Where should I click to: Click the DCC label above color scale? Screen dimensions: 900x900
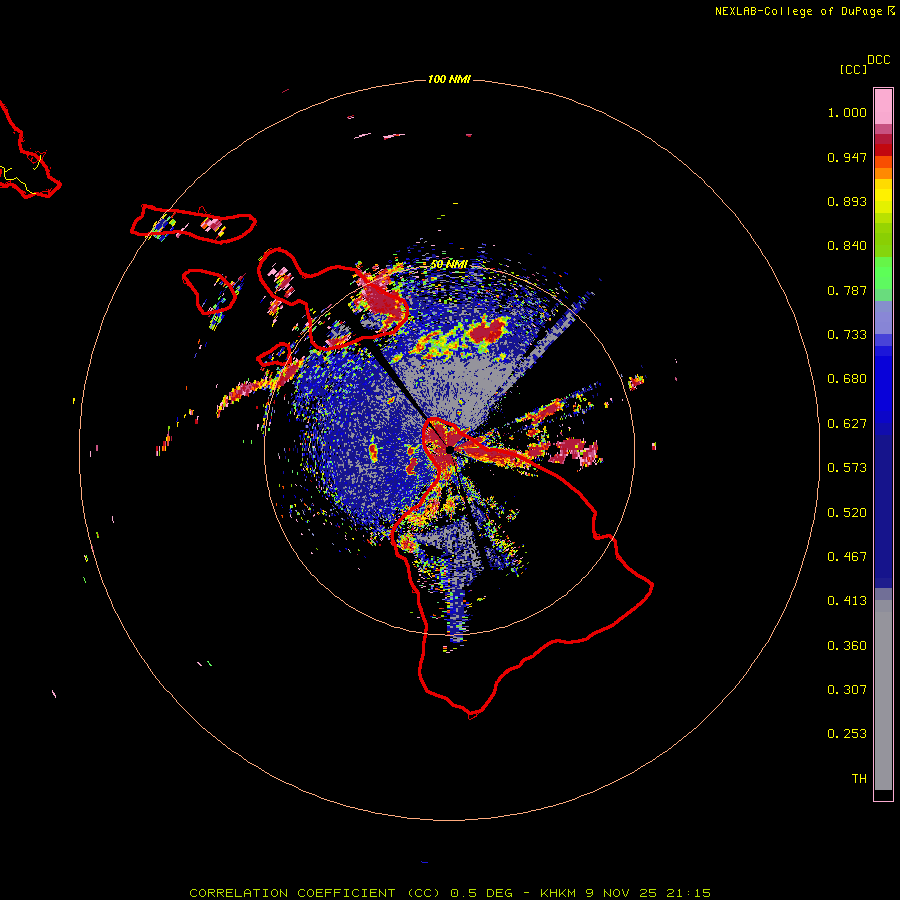(x=879, y=60)
